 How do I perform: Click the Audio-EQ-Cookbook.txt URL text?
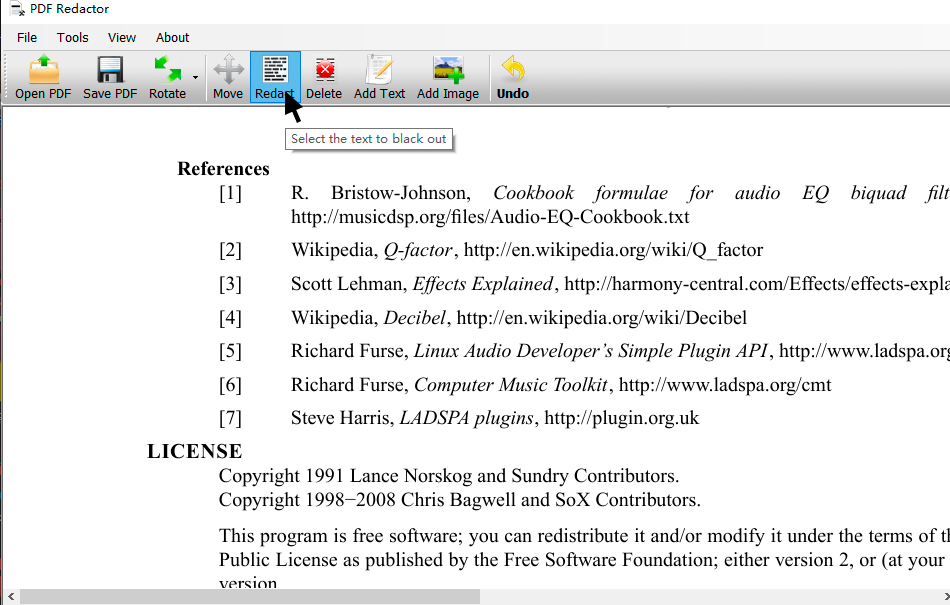coord(490,217)
